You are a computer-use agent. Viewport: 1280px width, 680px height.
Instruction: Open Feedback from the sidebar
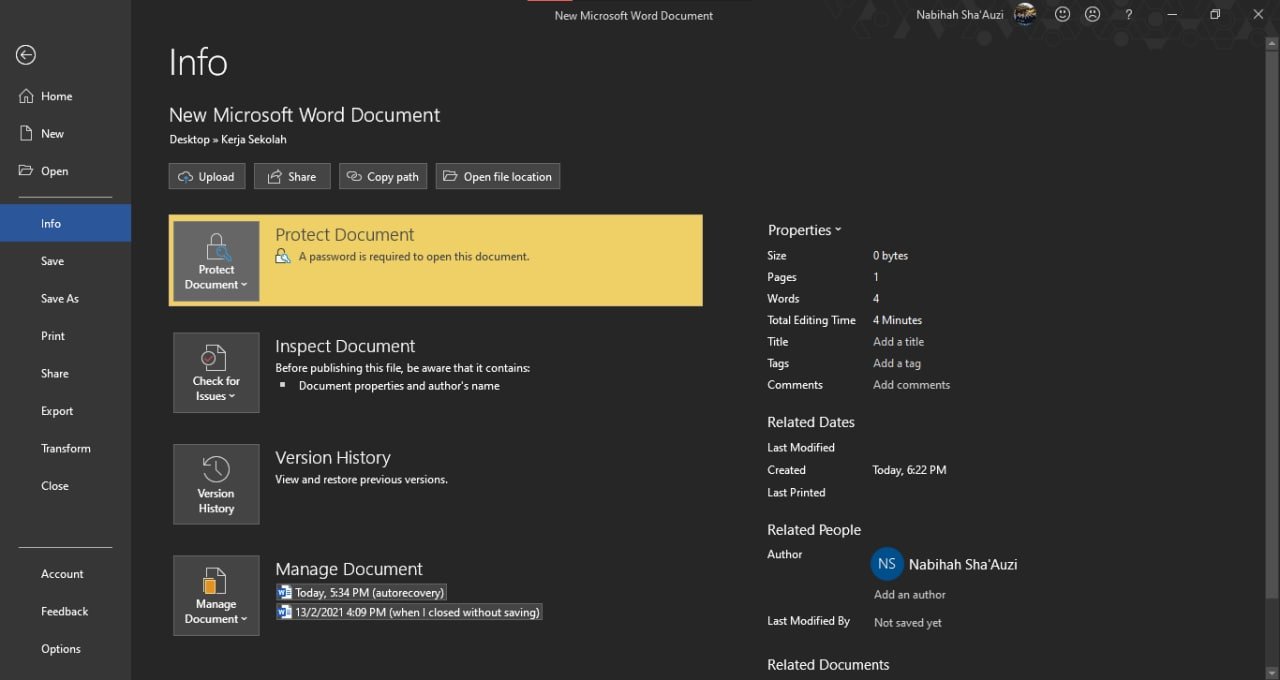click(x=65, y=611)
